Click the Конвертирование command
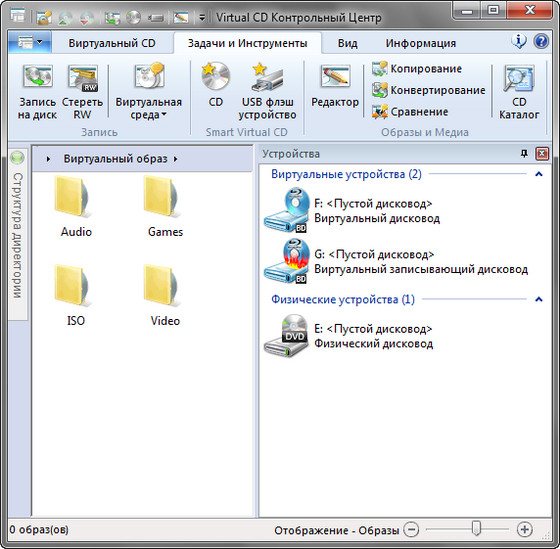The image size is (560, 549). click(429, 90)
